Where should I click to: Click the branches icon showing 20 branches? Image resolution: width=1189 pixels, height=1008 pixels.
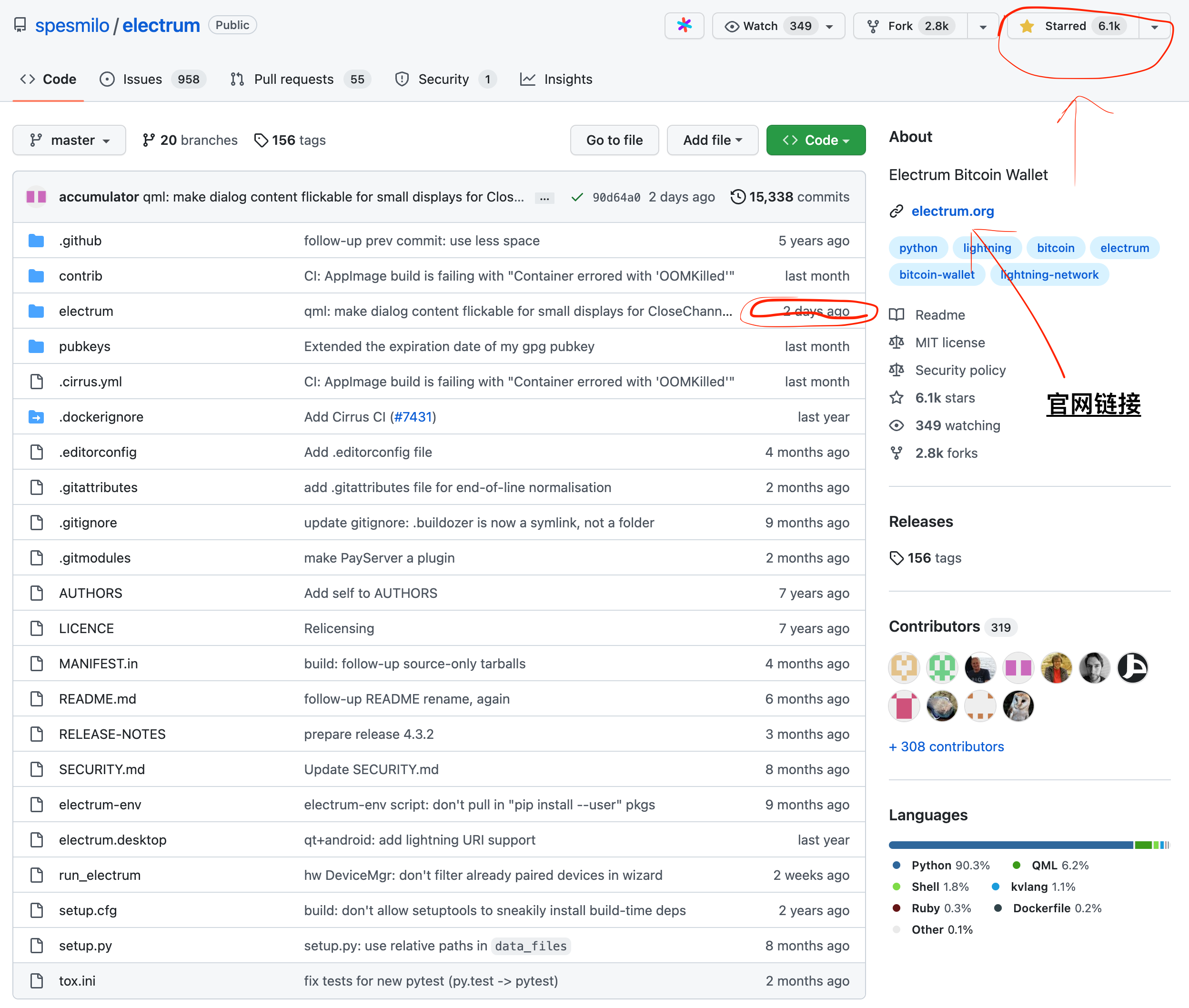click(149, 141)
